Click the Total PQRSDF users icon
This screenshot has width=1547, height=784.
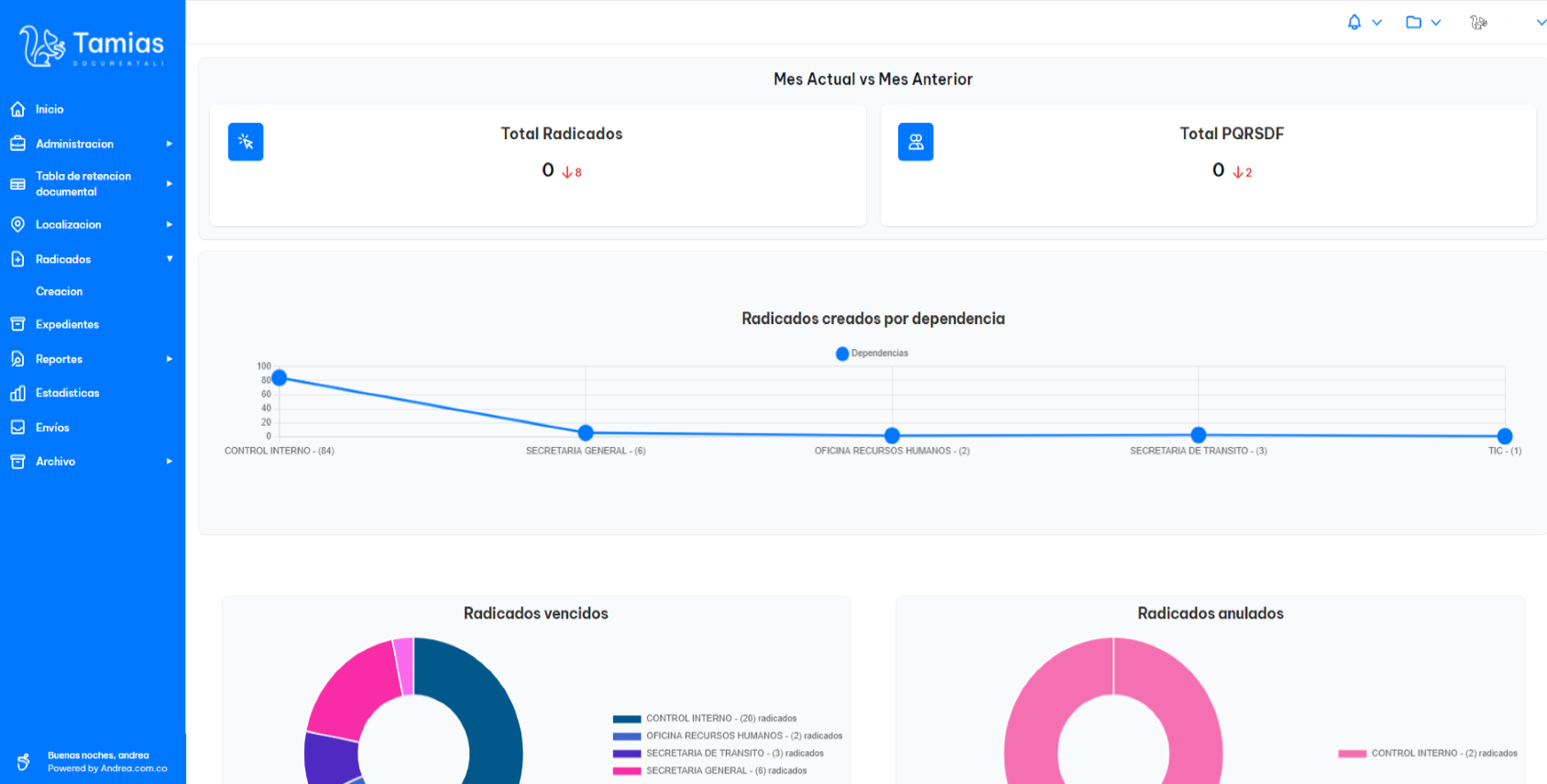click(x=916, y=142)
